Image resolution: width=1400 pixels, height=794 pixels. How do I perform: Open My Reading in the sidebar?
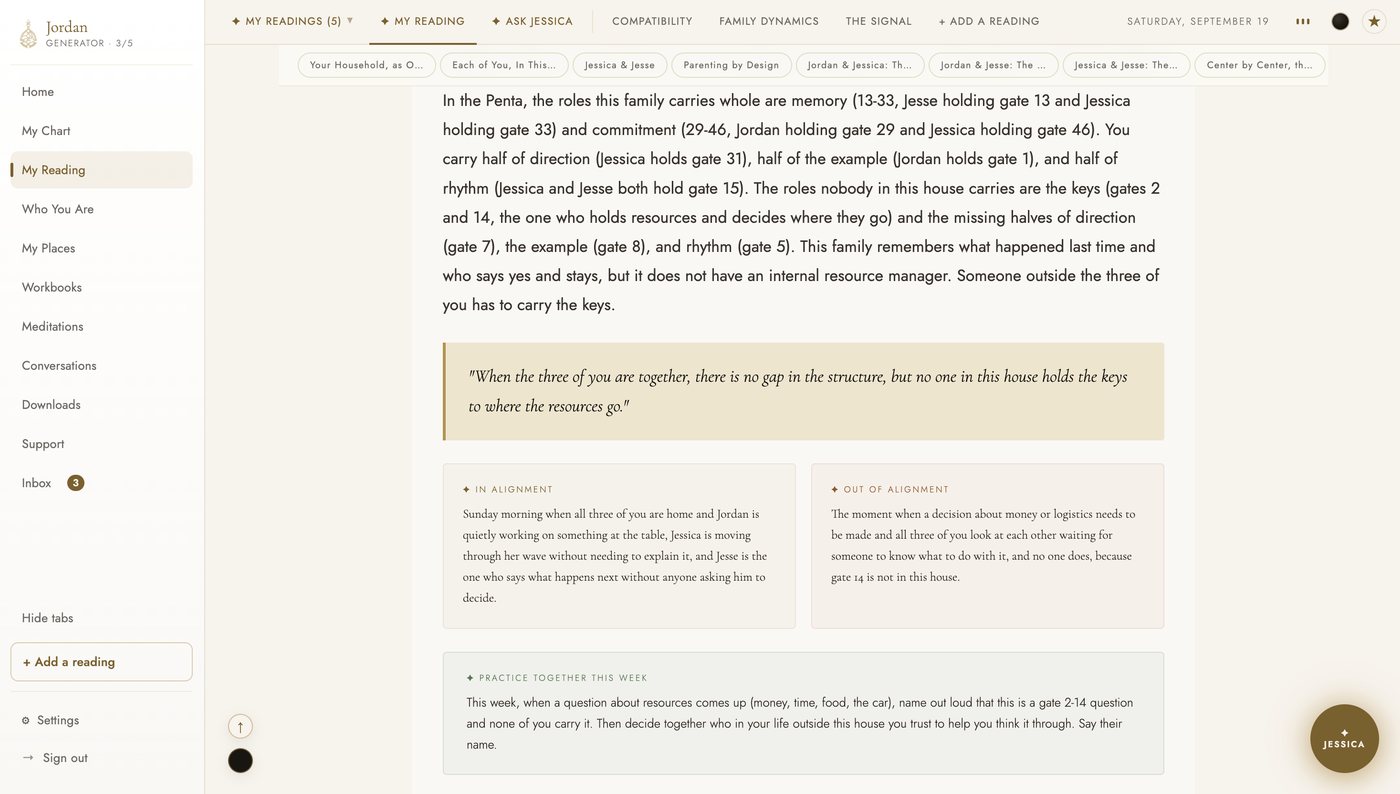click(101, 170)
